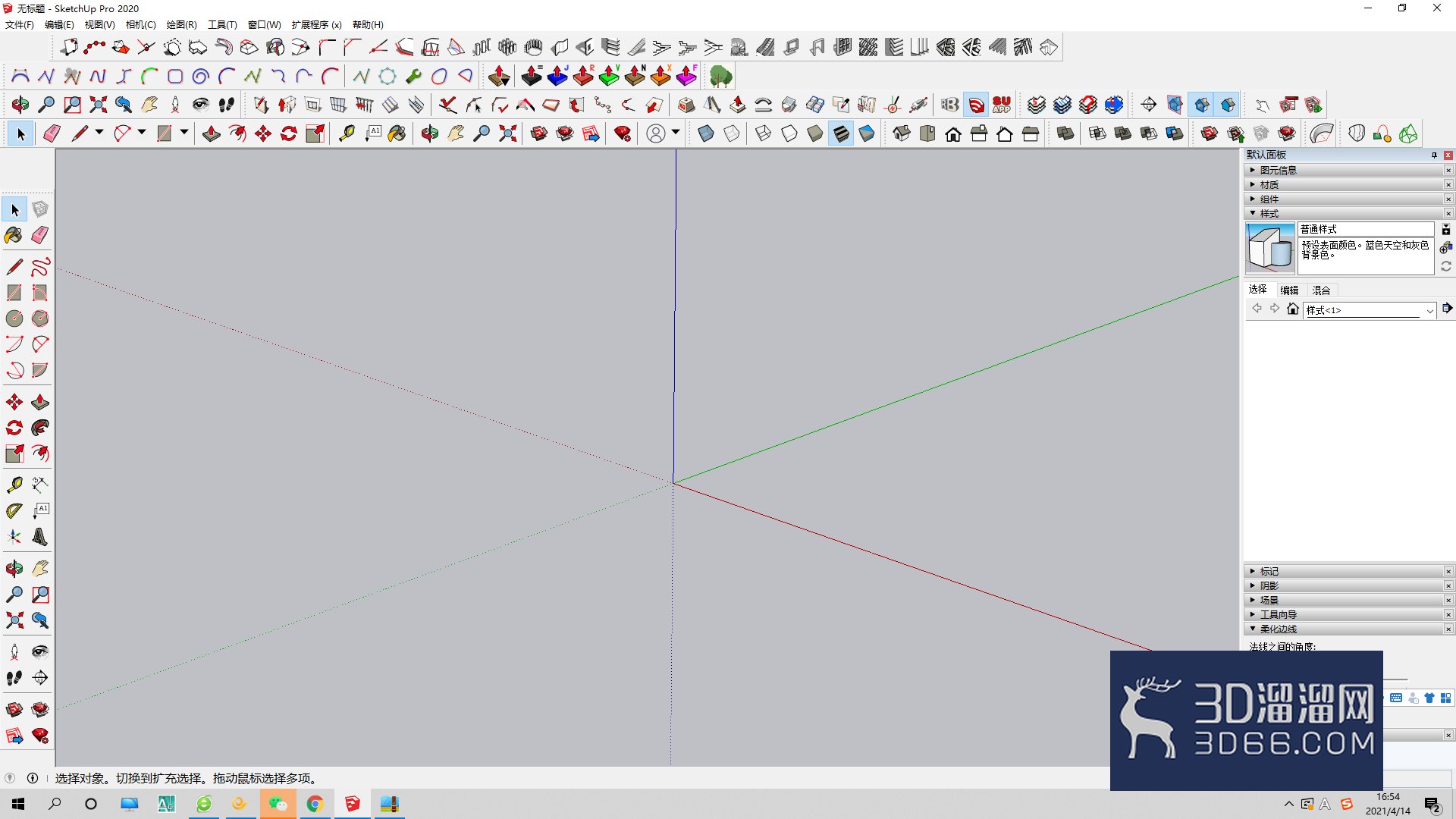Close the 材质 panel with its x button

point(1448,184)
